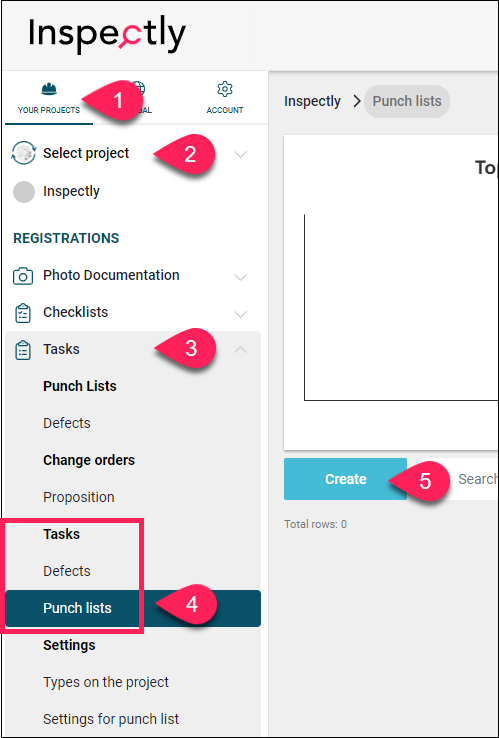This screenshot has width=499, height=738.
Task: Click the blue Create button
Action: 346,479
